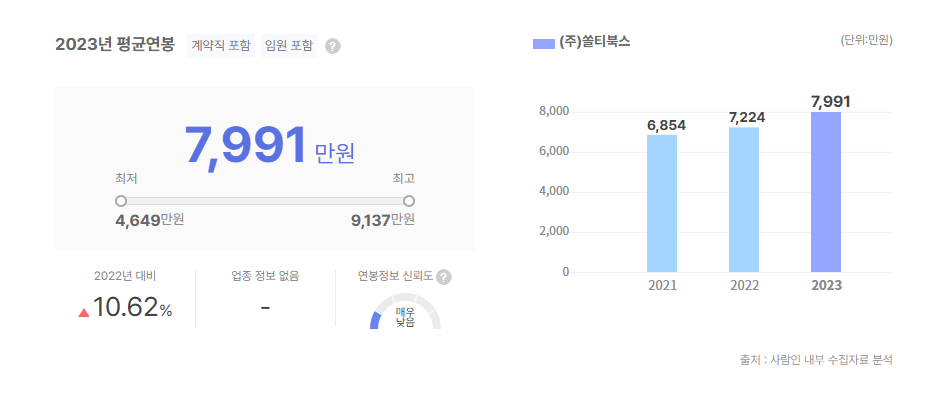950x413 pixels.
Task: Click the 4,000 y-axis label
Action: click(x=553, y=191)
